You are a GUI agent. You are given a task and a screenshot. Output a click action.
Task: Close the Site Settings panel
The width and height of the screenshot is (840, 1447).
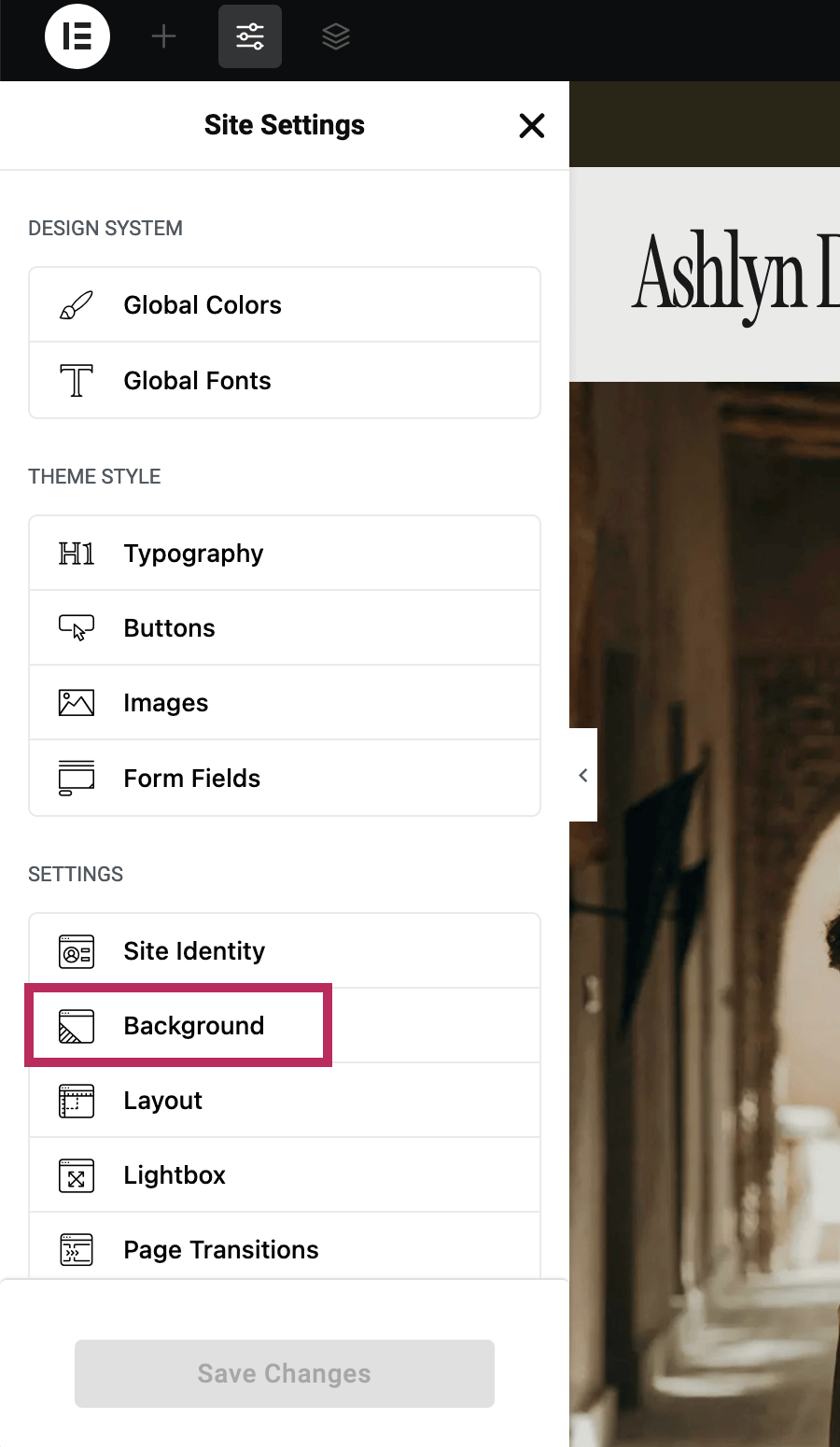tap(531, 125)
